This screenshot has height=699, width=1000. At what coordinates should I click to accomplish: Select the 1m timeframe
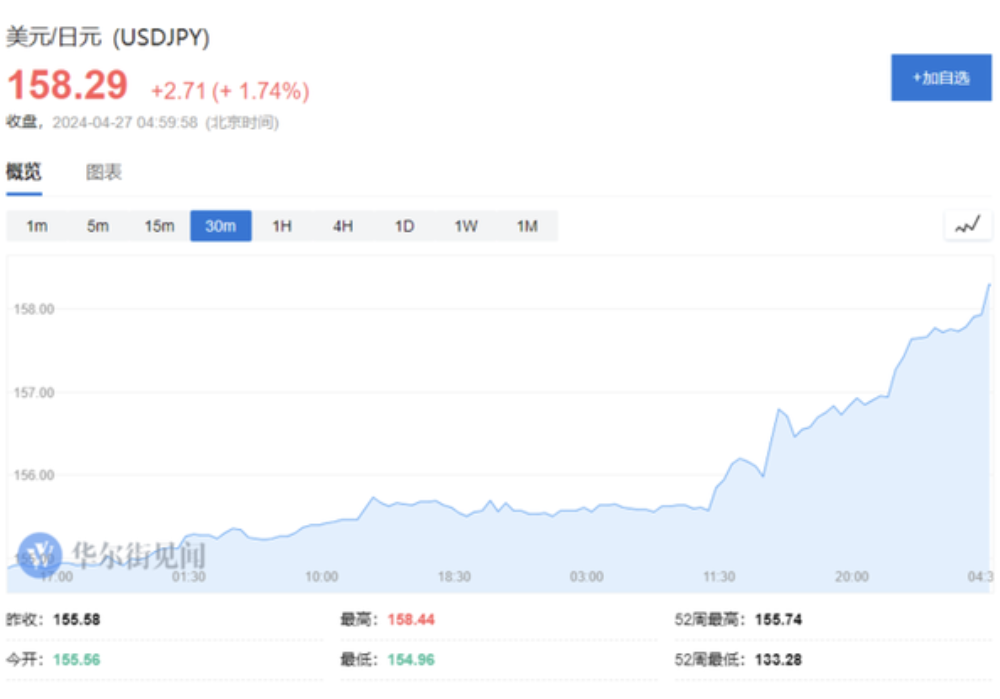(x=37, y=226)
